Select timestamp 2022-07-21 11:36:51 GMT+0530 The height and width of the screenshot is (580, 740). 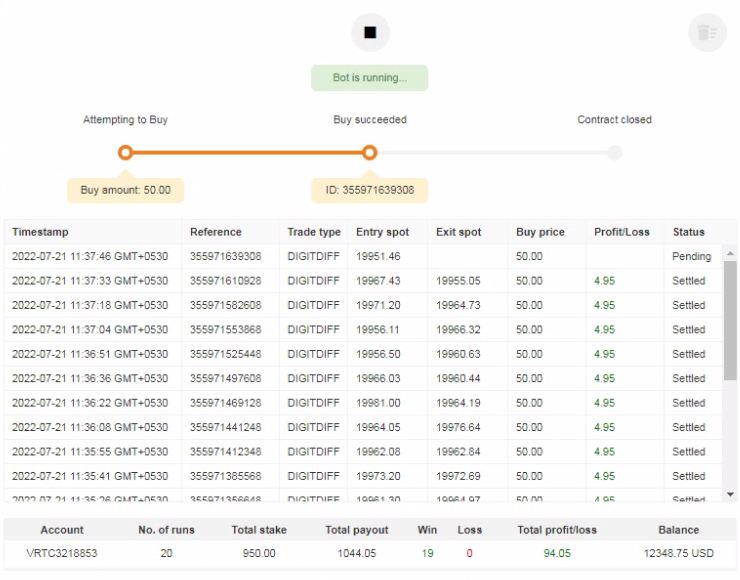[90, 354]
